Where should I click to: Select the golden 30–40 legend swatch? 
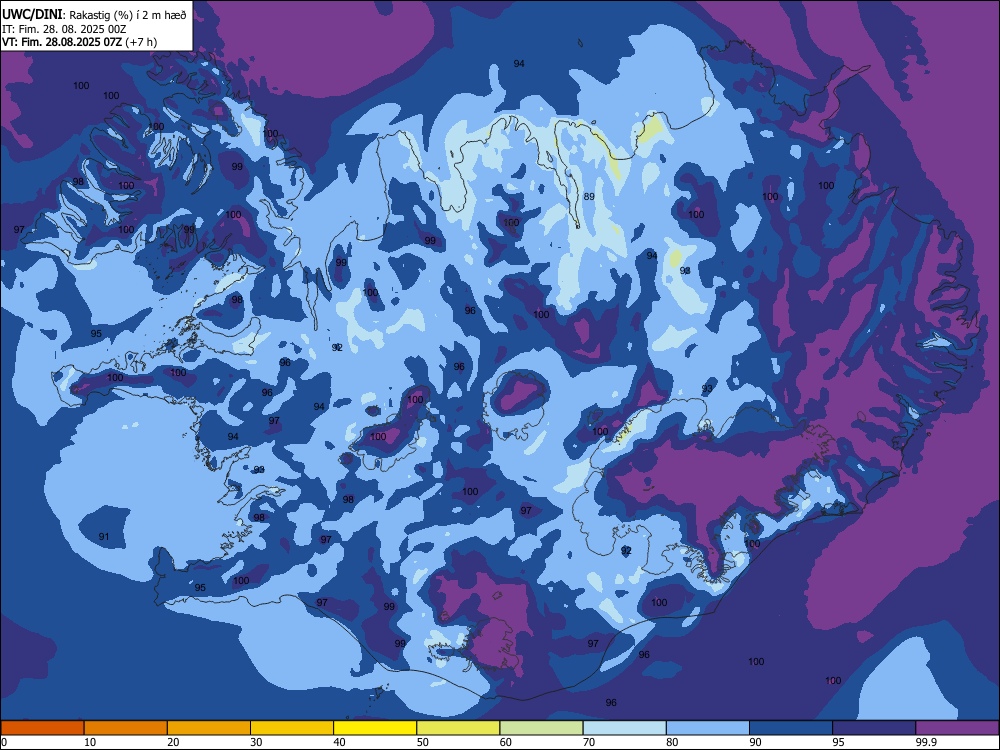(292, 728)
